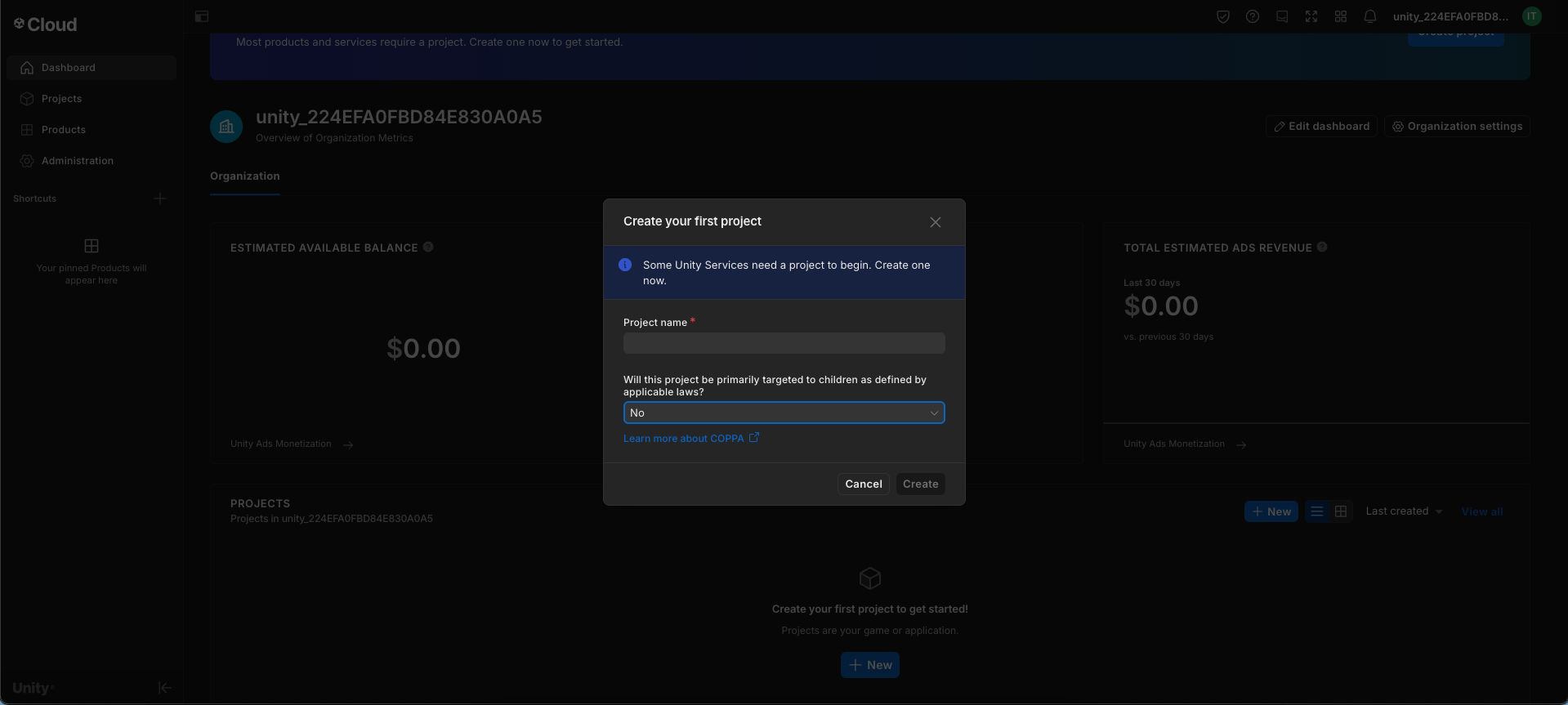Open the IT user avatar menu

[1532, 16]
